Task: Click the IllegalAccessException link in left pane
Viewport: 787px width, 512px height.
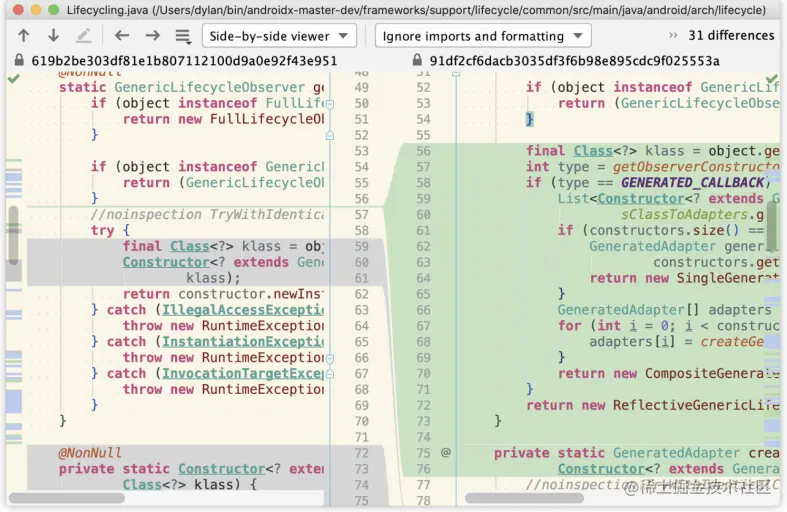Action: point(243,310)
